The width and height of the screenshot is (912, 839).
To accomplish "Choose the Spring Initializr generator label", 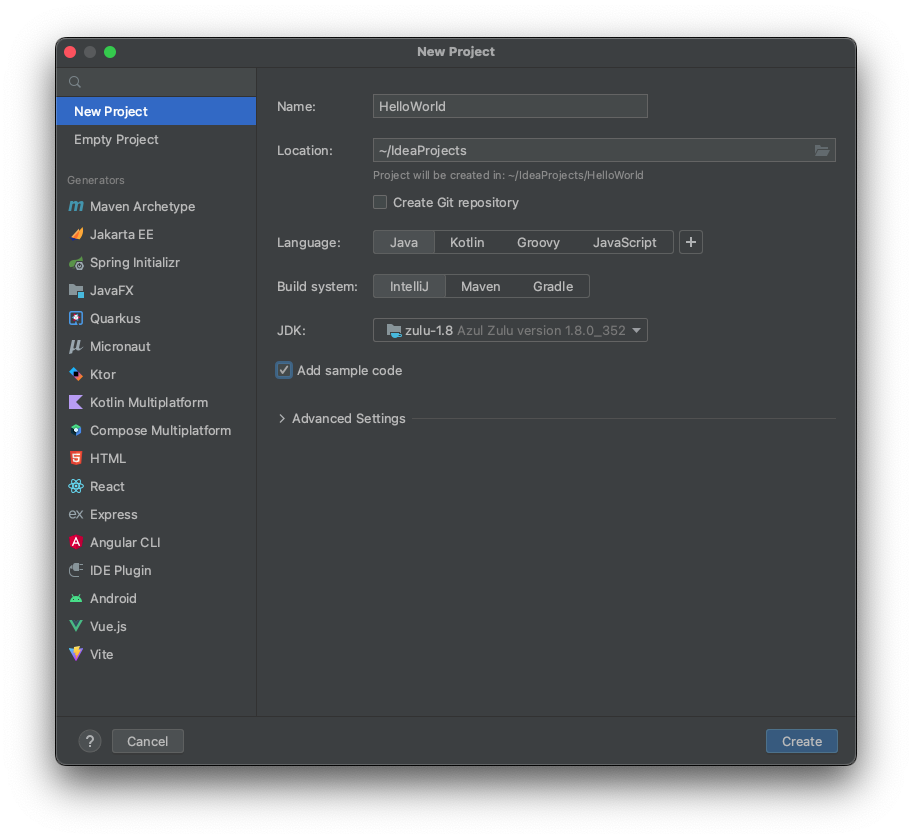I will coord(135,263).
